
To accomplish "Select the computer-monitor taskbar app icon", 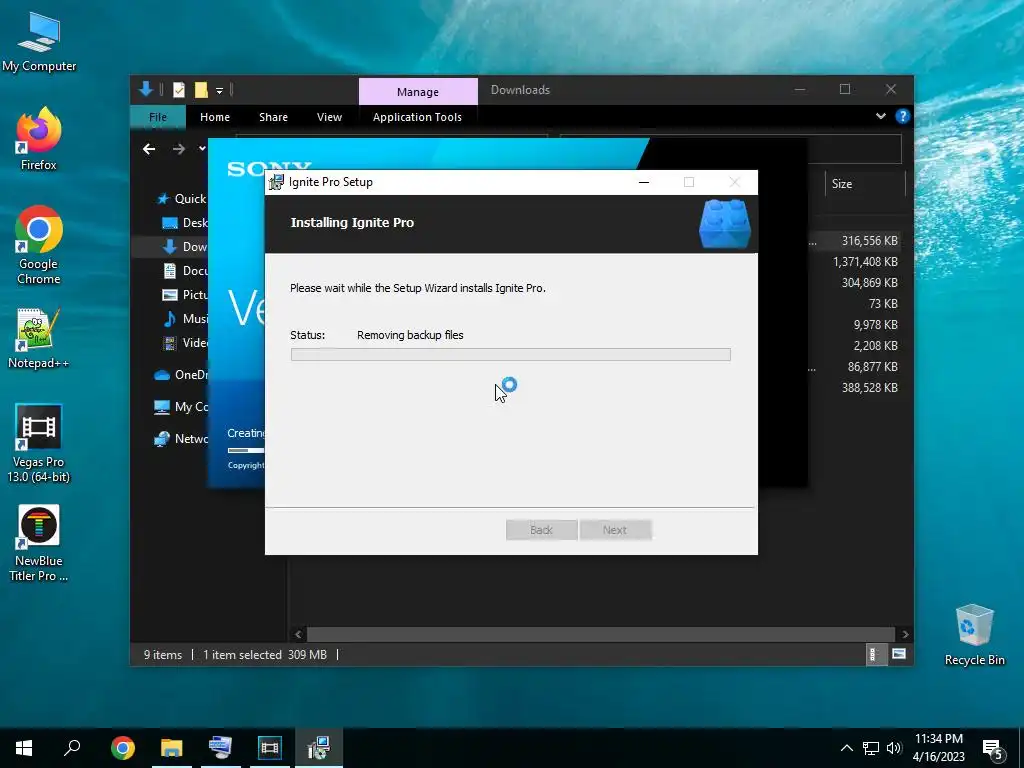I will coord(220,748).
